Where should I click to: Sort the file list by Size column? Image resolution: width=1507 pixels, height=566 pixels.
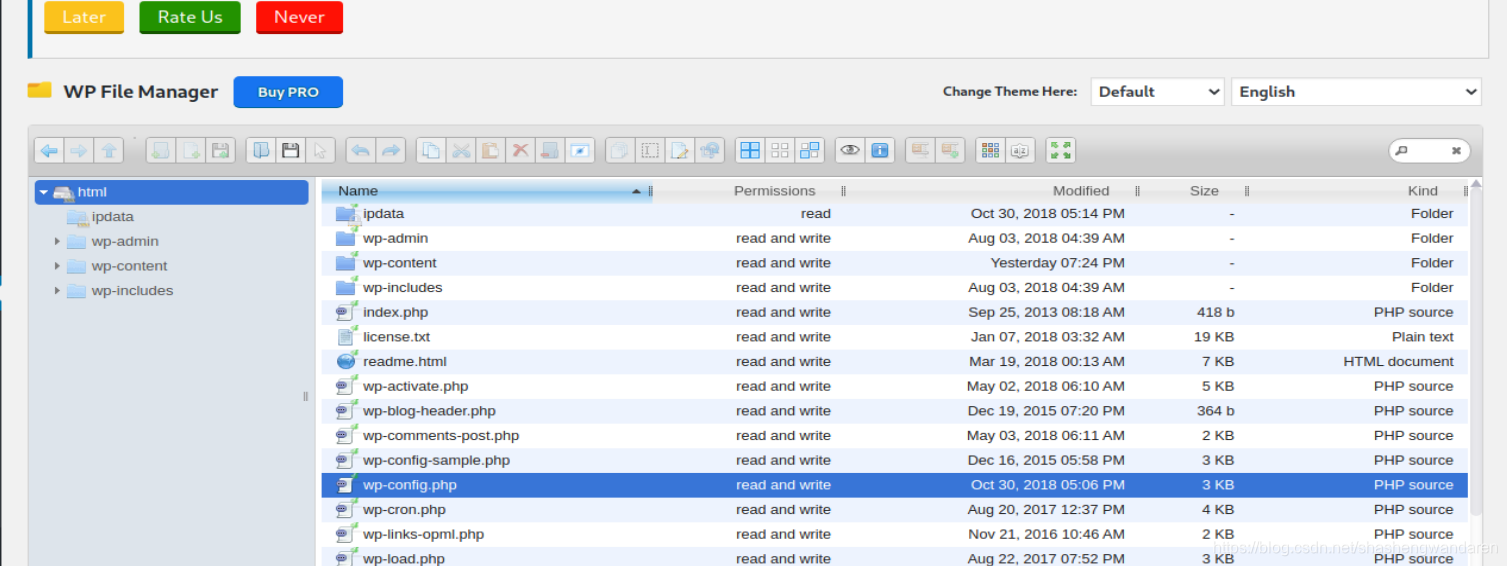pos(1204,191)
